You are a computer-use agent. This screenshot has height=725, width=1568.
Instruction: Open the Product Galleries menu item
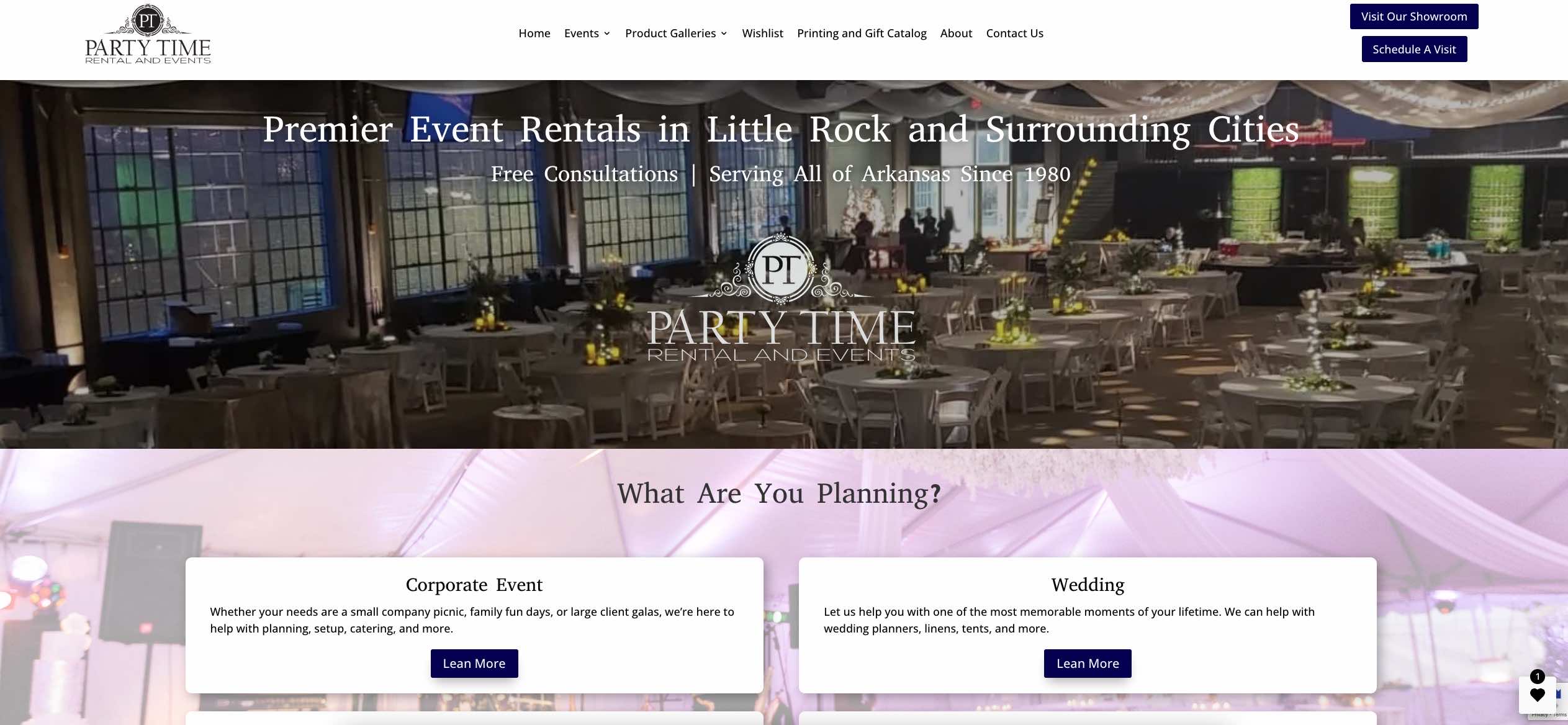coord(670,34)
